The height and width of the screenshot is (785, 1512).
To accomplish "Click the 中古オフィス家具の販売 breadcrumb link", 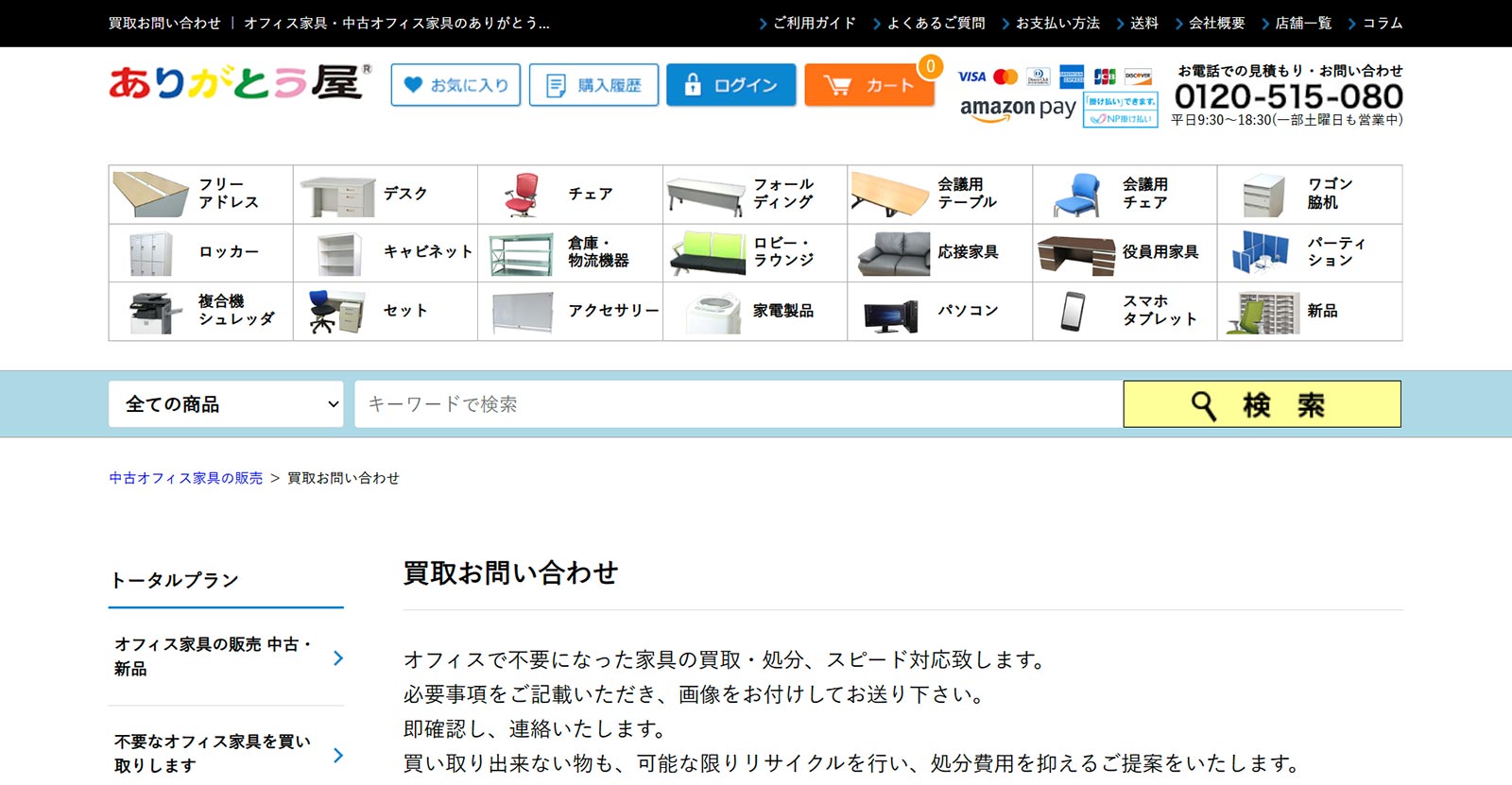I will point(186,478).
